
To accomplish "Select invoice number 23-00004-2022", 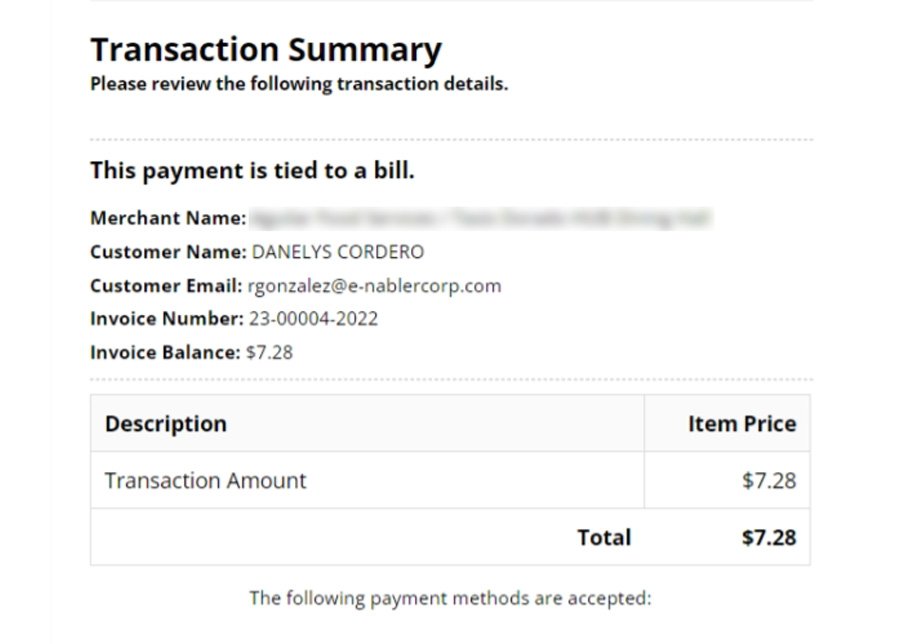I will (313, 319).
